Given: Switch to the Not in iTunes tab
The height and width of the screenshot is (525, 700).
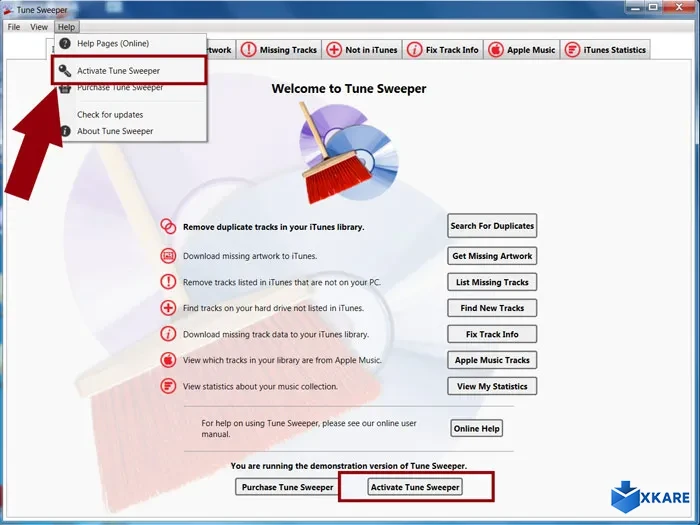Looking at the screenshot, I should pos(362,50).
